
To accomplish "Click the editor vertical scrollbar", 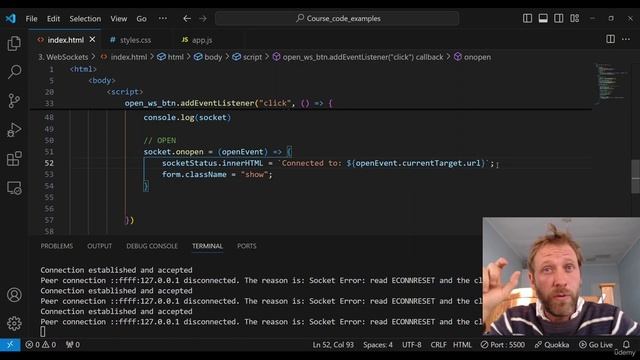I will (x=636, y=176).
